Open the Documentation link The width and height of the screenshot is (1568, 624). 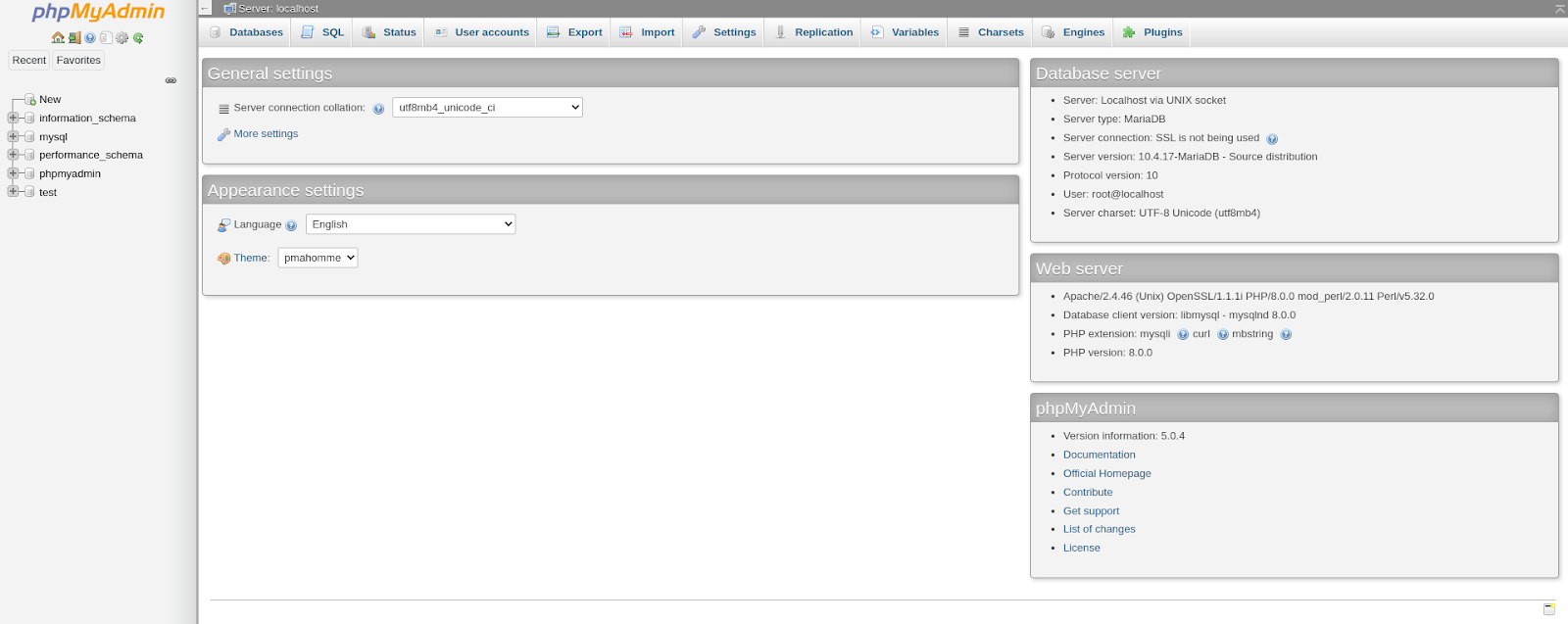(1099, 455)
